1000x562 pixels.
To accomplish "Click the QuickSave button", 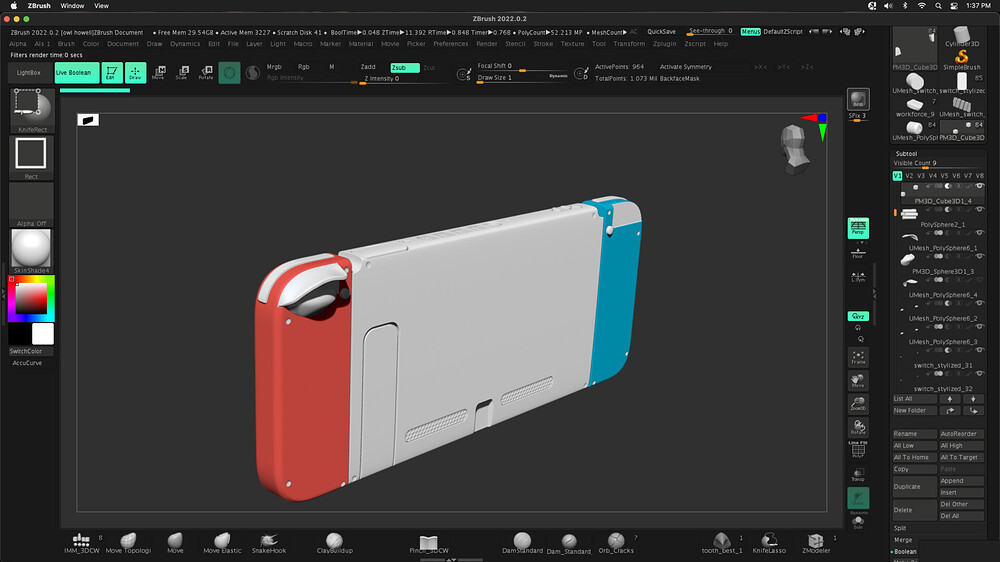I will pyautogui.click(x=661, y=31).
